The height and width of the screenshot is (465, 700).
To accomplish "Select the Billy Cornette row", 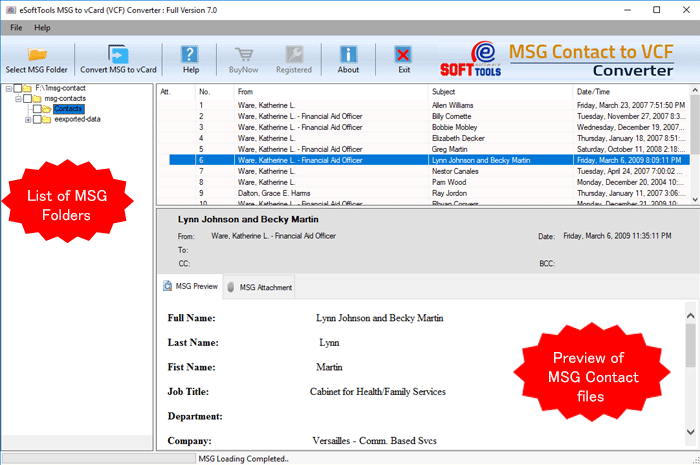I will pos(423,116).
